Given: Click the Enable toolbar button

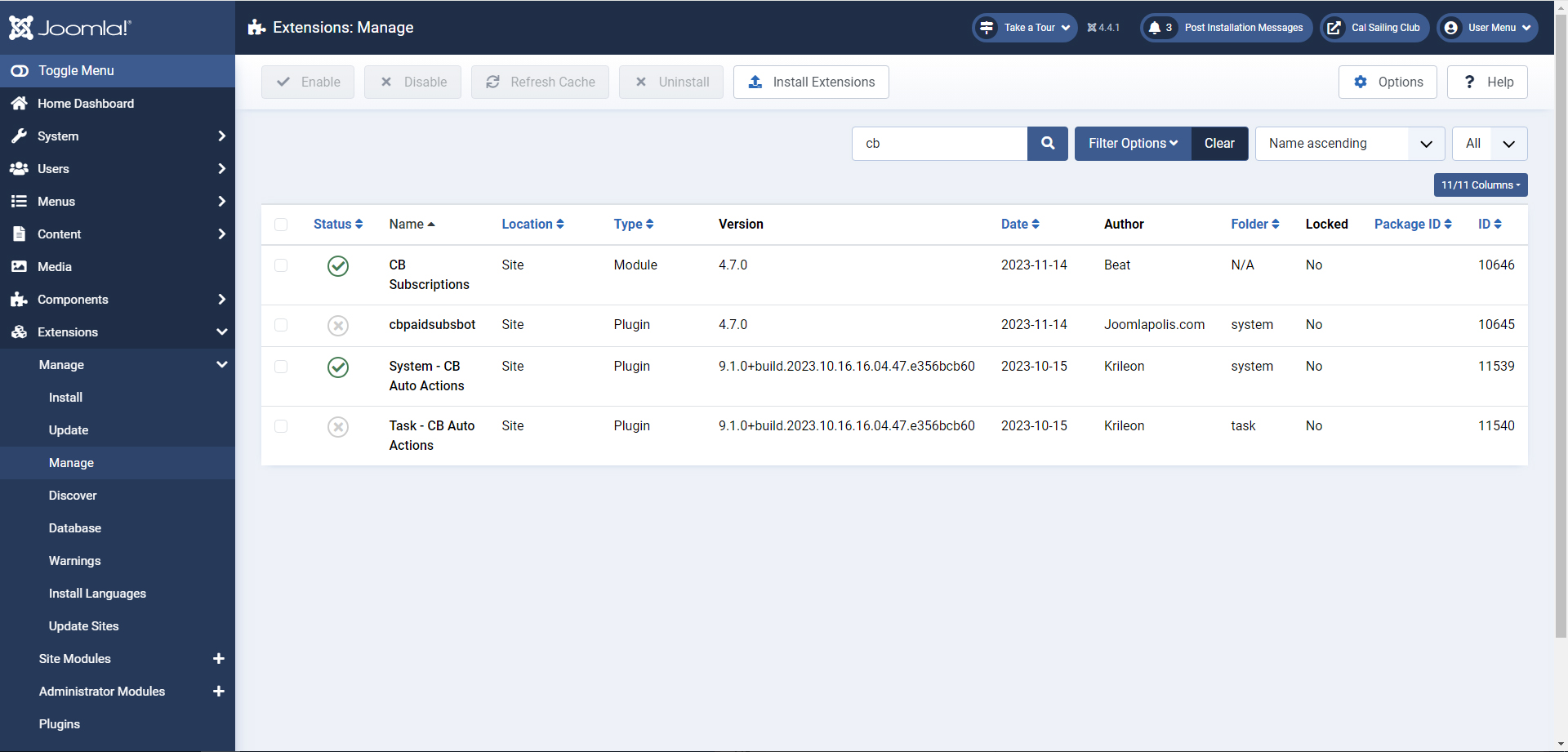Looking at the screenshot, I should pyautogui.click(x=308, y=82).
